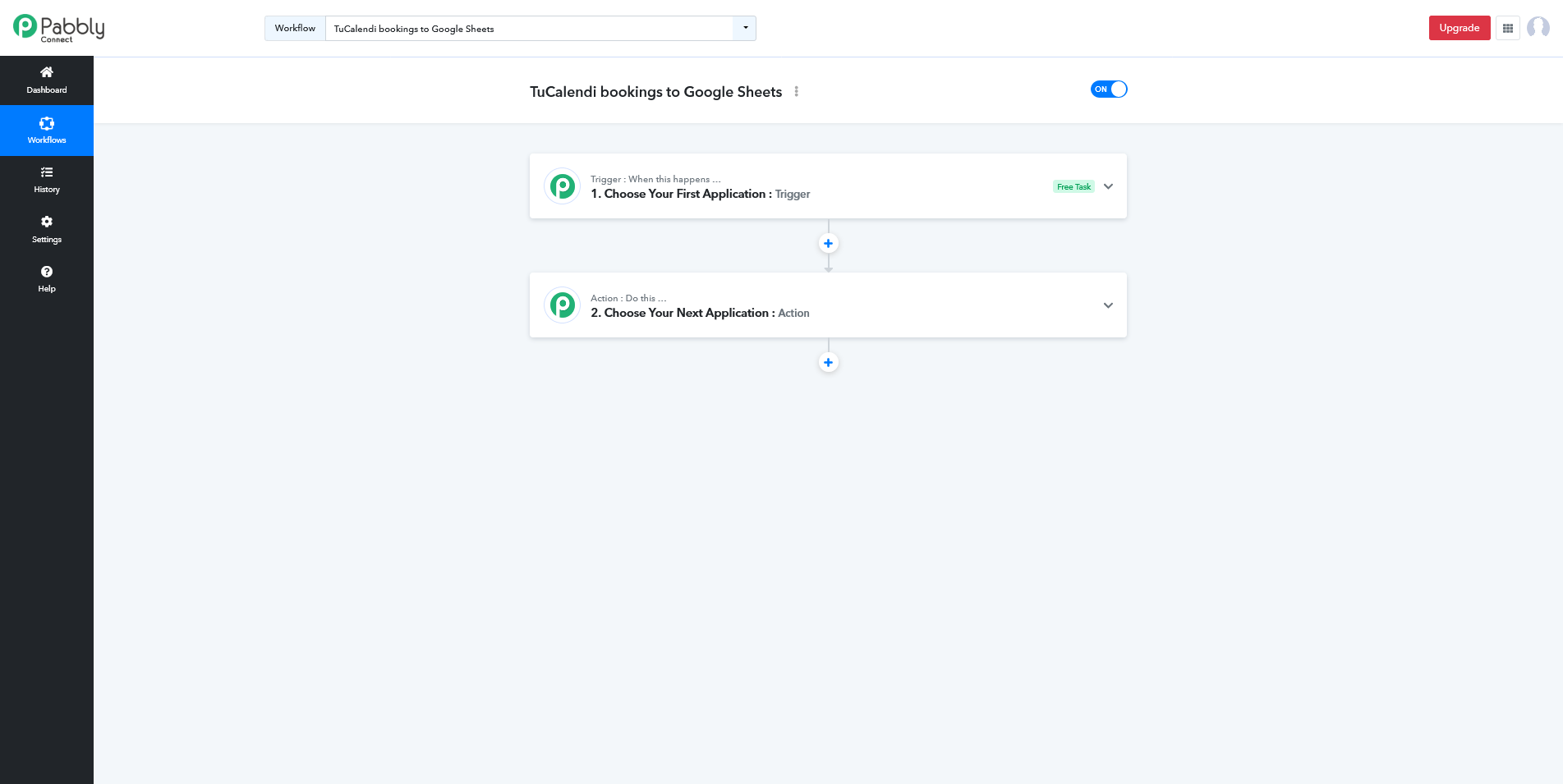Open the Help question mark icon
Screen dimensions: 1563x784
click(47, 272)
